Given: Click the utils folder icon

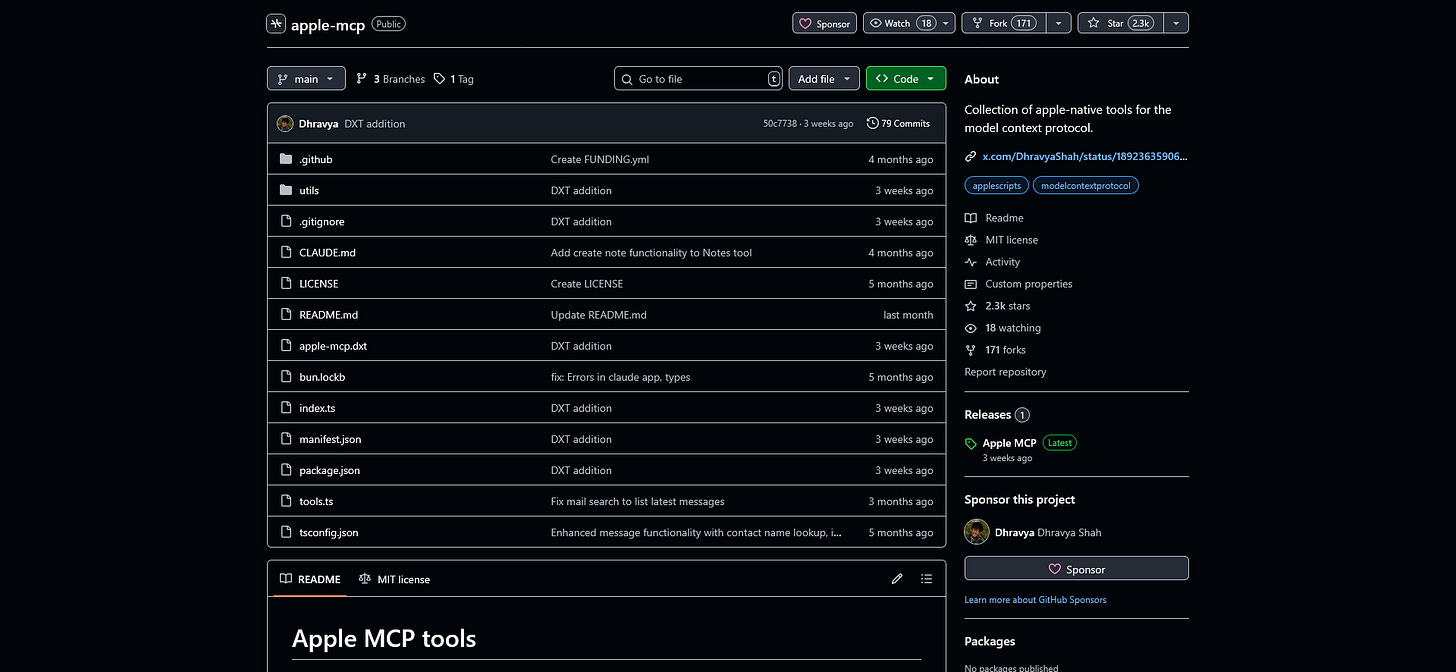Looking at the screenshot, I should click(x=286, y=190).
